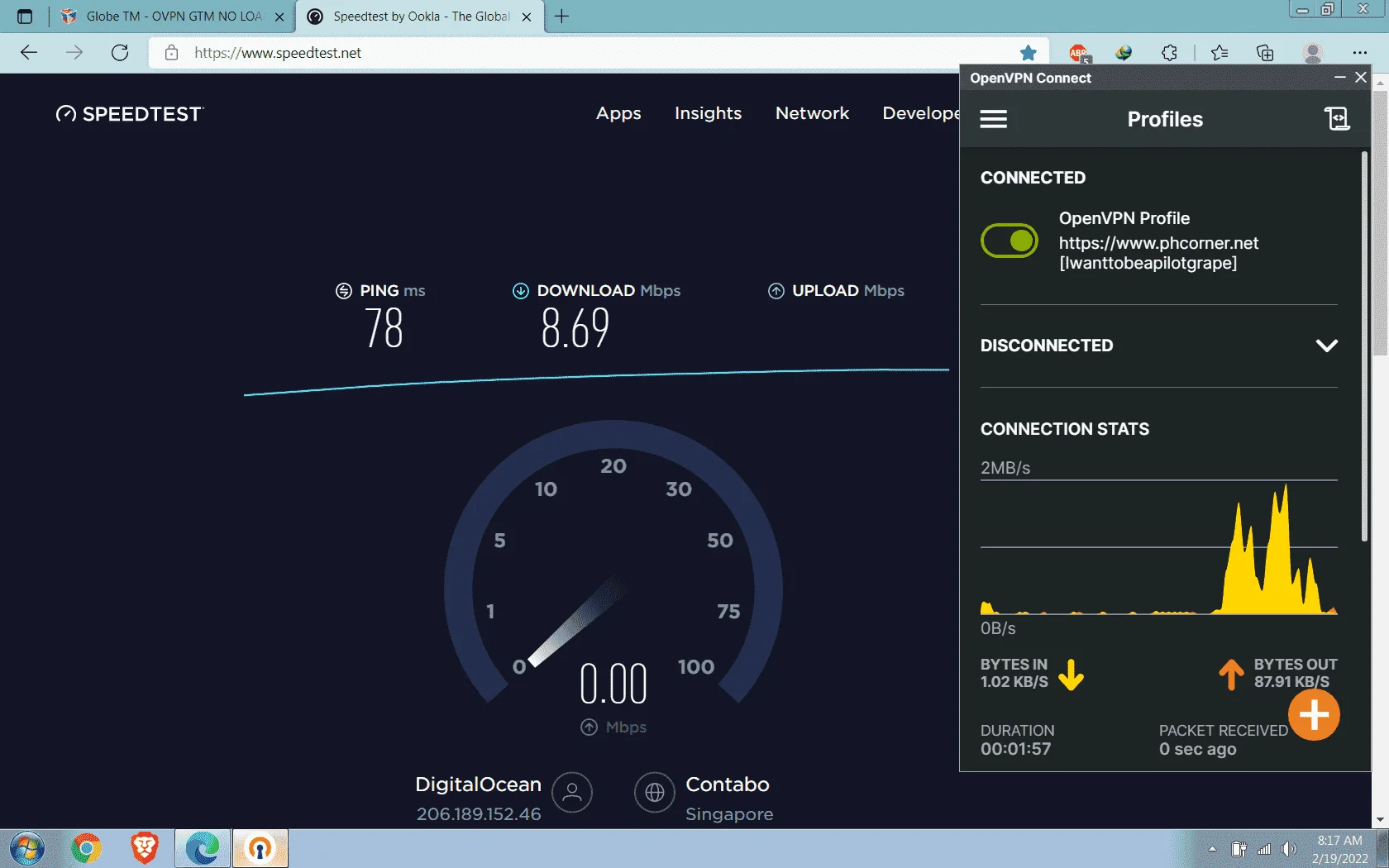Screen dimensions: 1389x868
Task: Select the Speedtest by Ookla tab
Action: (x=420, y=17)
